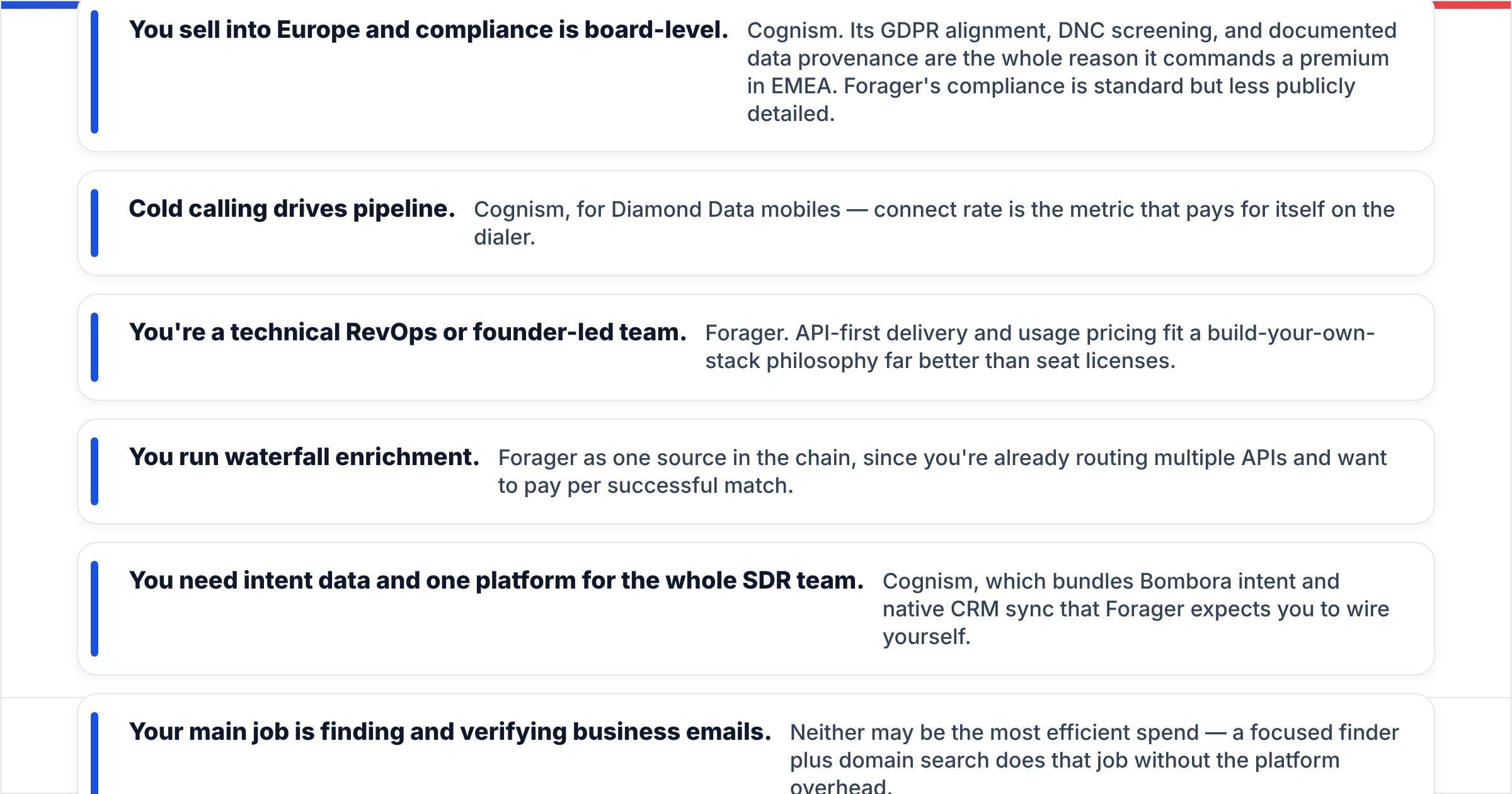Click the blue accent bar beside the RevOps card
Viewport: 1512px width, 794px height.
tap(94, 347)
